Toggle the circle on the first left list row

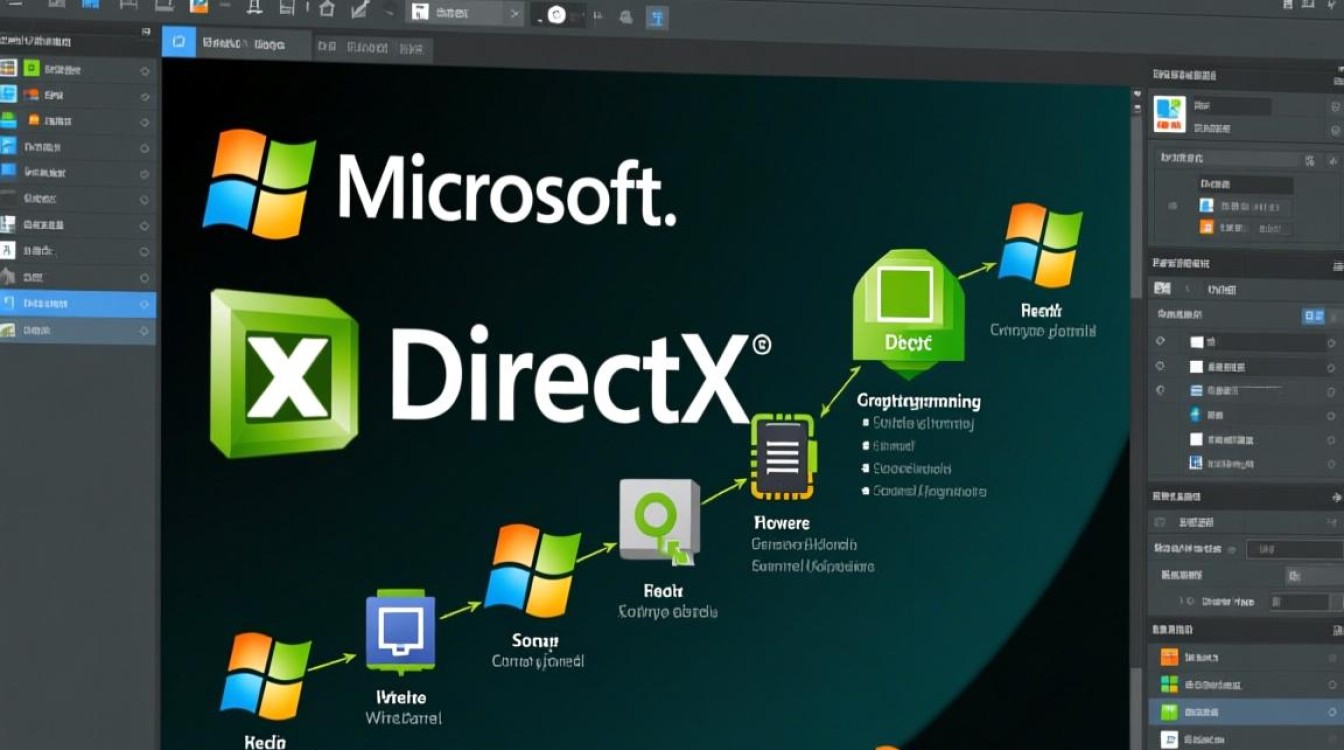coord(145,71)
